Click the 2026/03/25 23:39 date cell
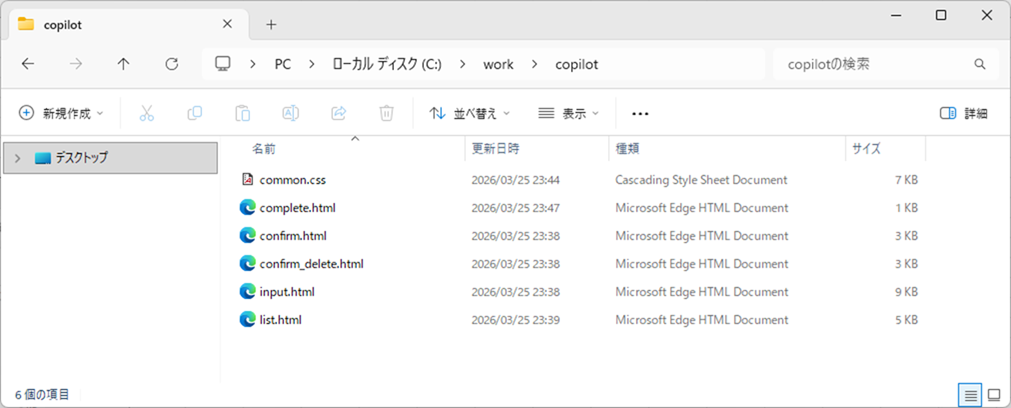Screen dimensions: 1011x408 [515, 319]
